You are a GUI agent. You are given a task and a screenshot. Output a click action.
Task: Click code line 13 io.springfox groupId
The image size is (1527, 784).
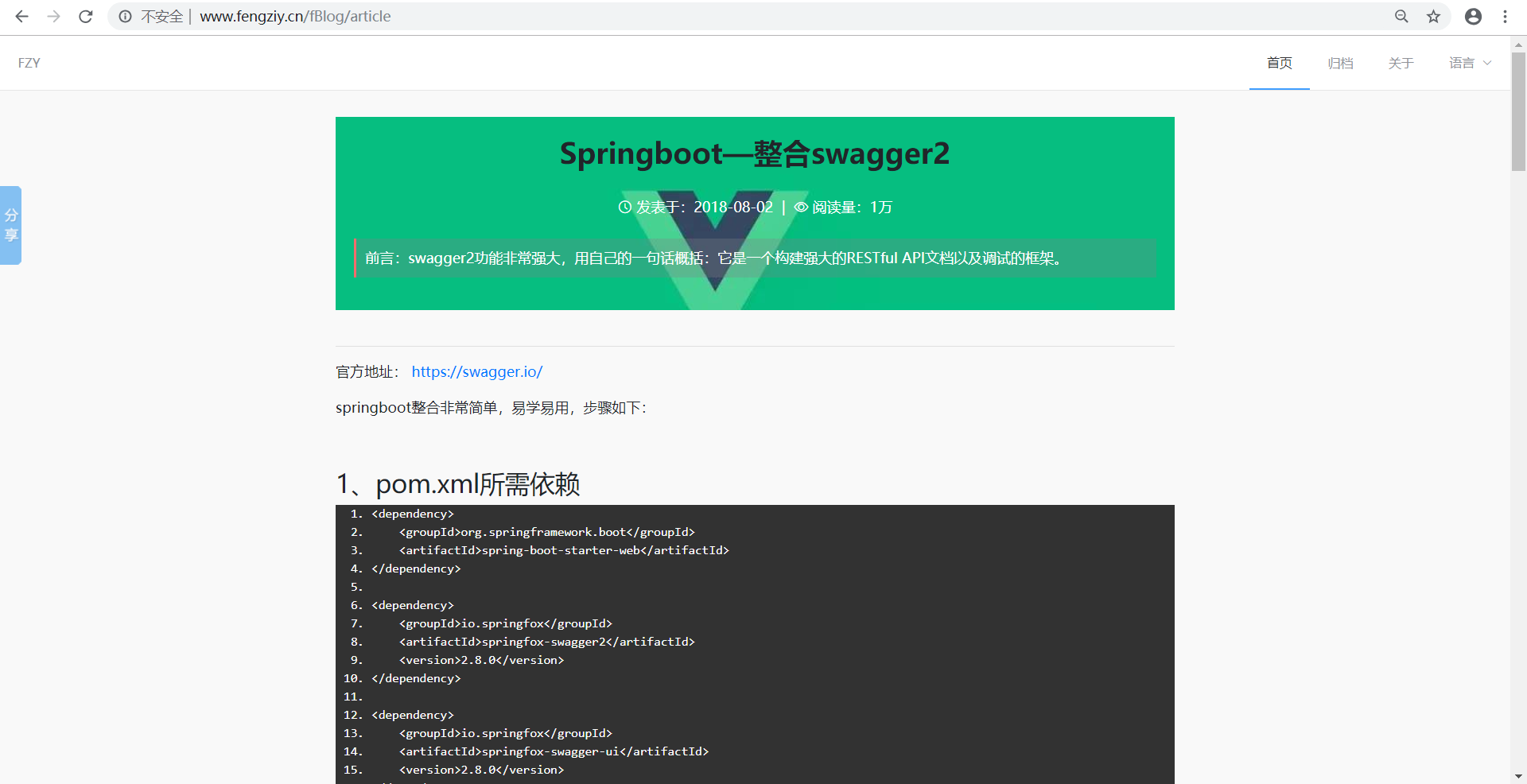pyautogui.click(x=506, y=733)
